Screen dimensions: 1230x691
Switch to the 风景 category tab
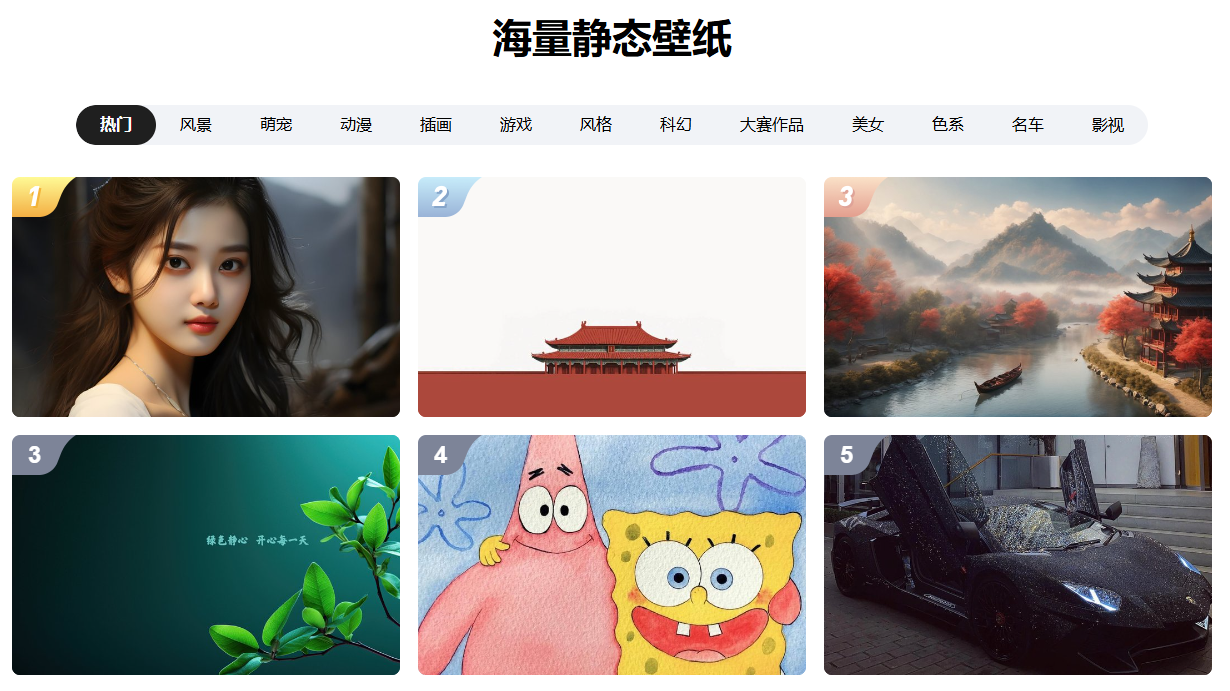196,125
